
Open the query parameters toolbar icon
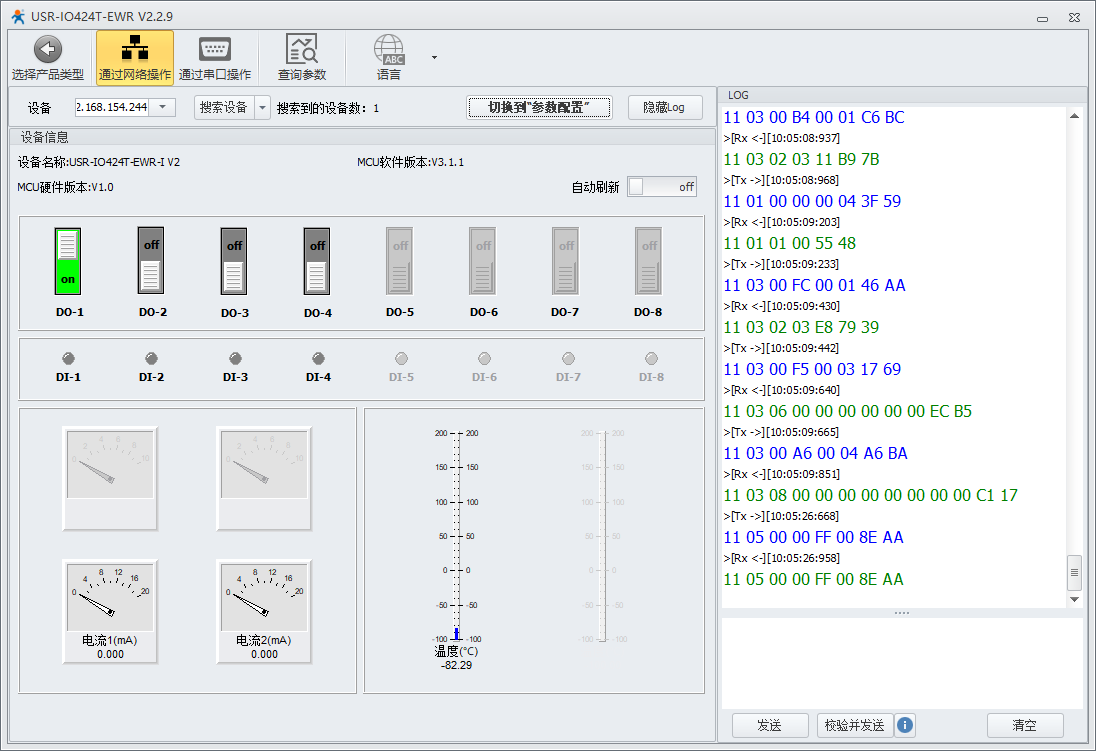(302, 49)
